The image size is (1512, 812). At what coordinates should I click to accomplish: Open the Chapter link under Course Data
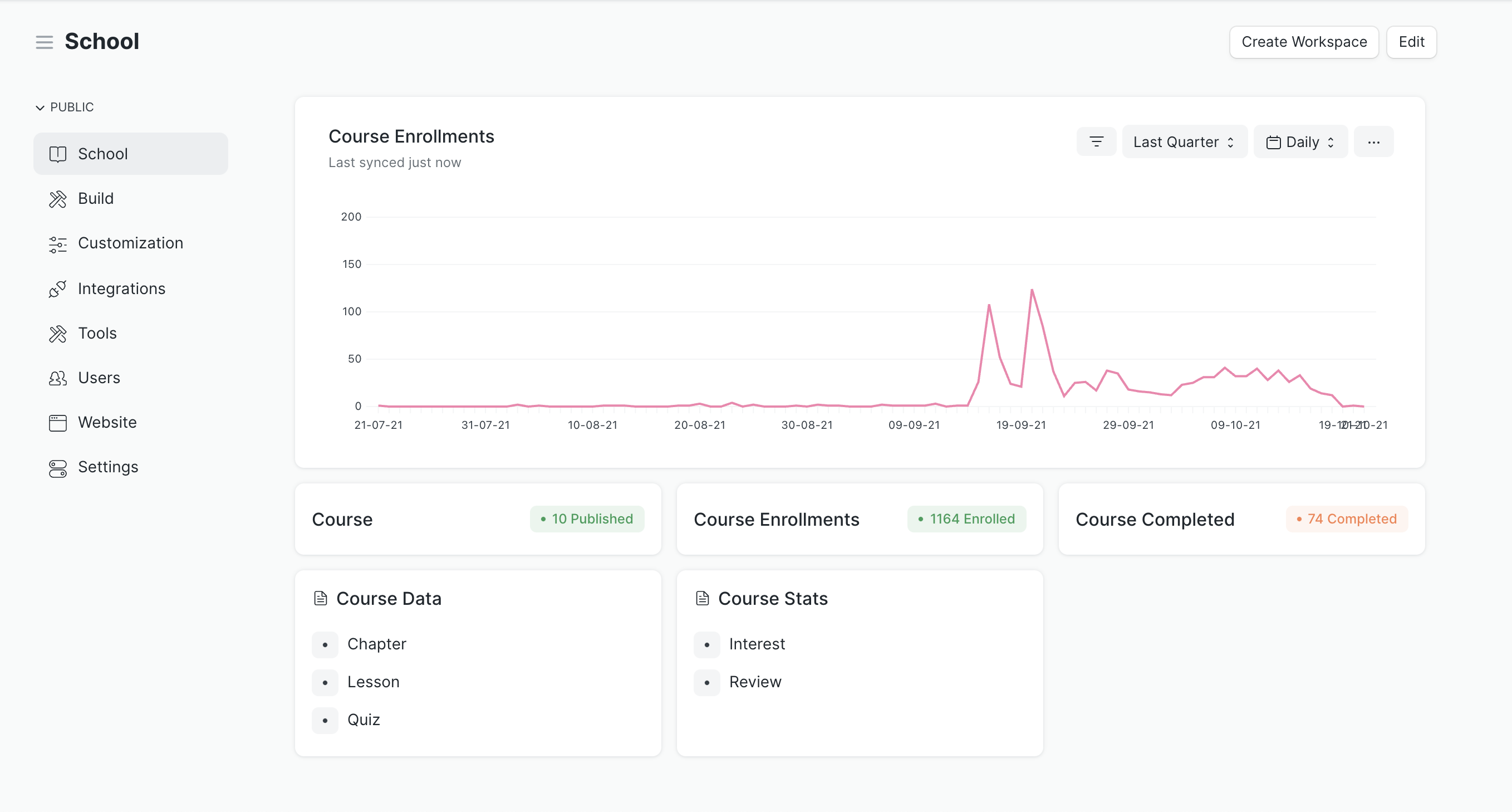(x=376, y=644)
